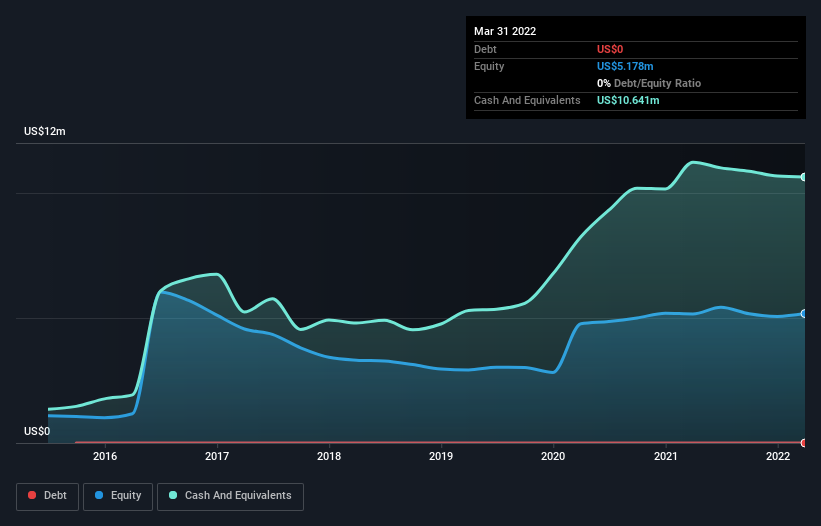
Task: Click the 0% Debt/Equity Ratio text
Action: click(649, 83)
